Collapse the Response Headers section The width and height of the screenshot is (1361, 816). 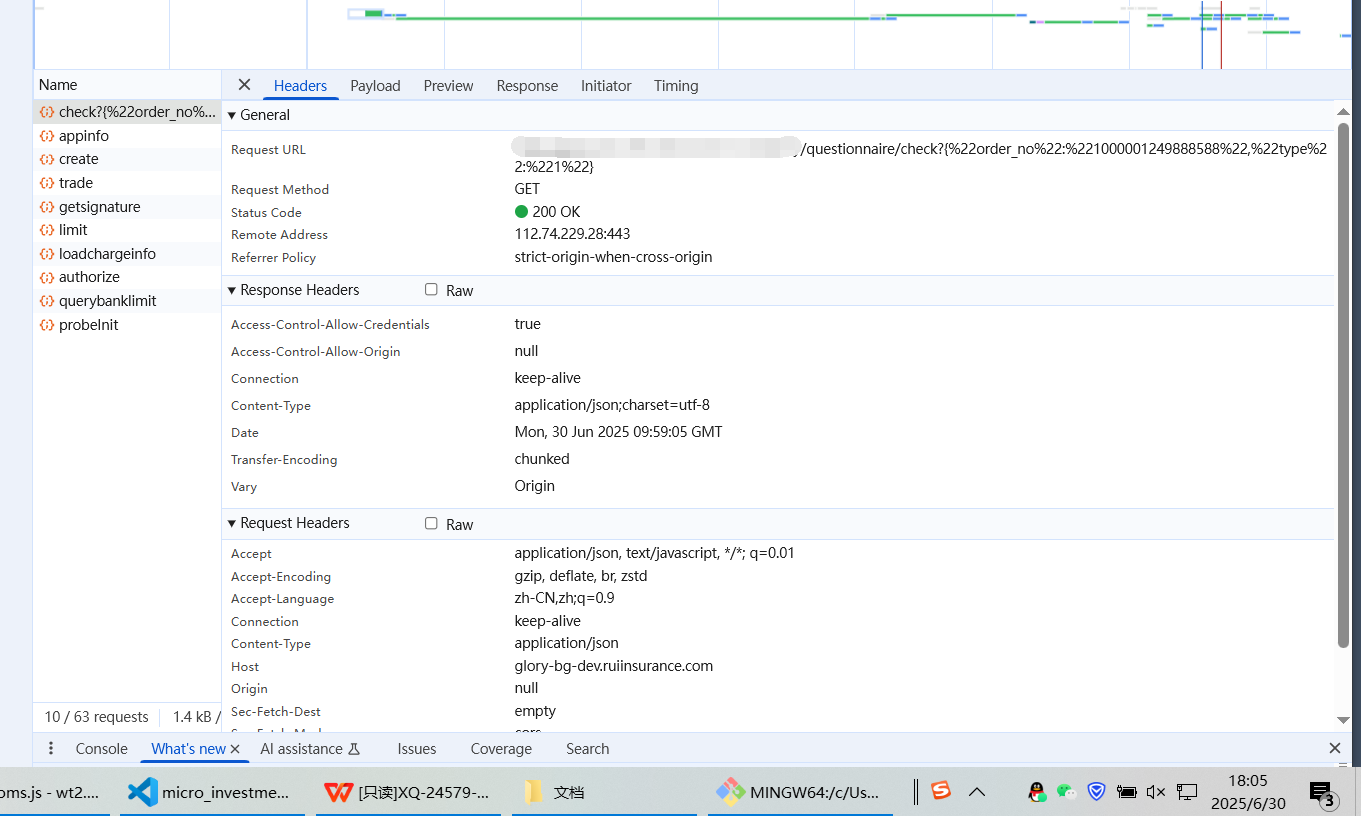[x=232, y=290]
